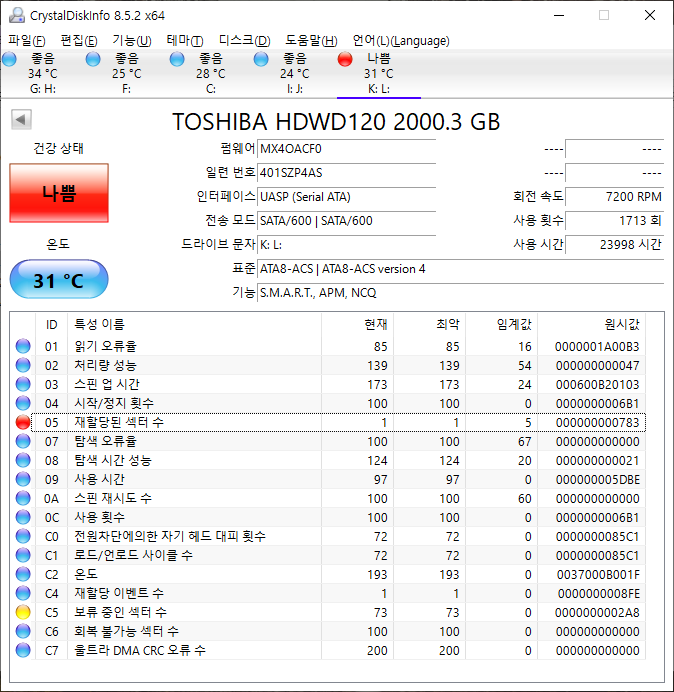Click the 1713 회 power on count value
The width and height of the screenshot is (674, 692).
[x=614, y=220]
